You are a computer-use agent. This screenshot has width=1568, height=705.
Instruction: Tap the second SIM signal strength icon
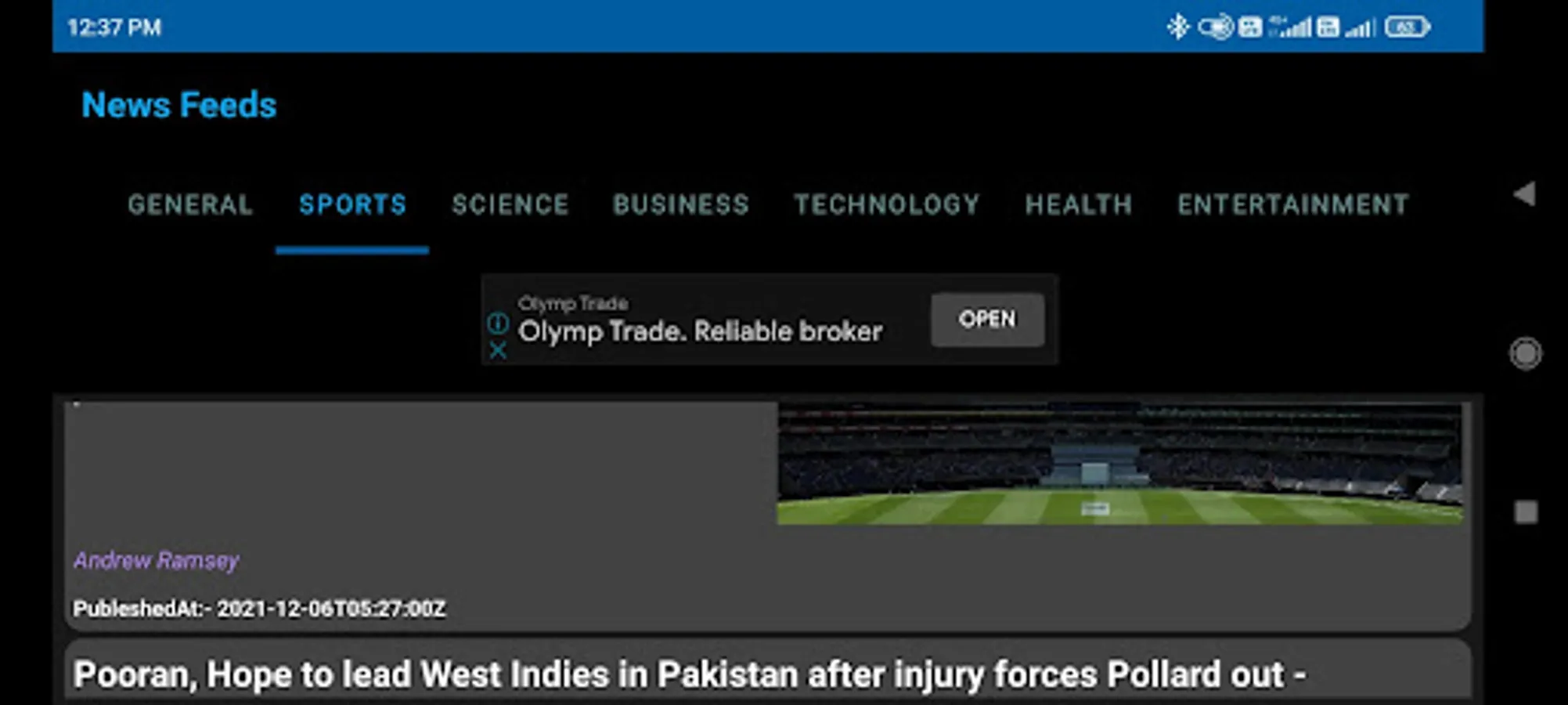[x=1361, y=28]
